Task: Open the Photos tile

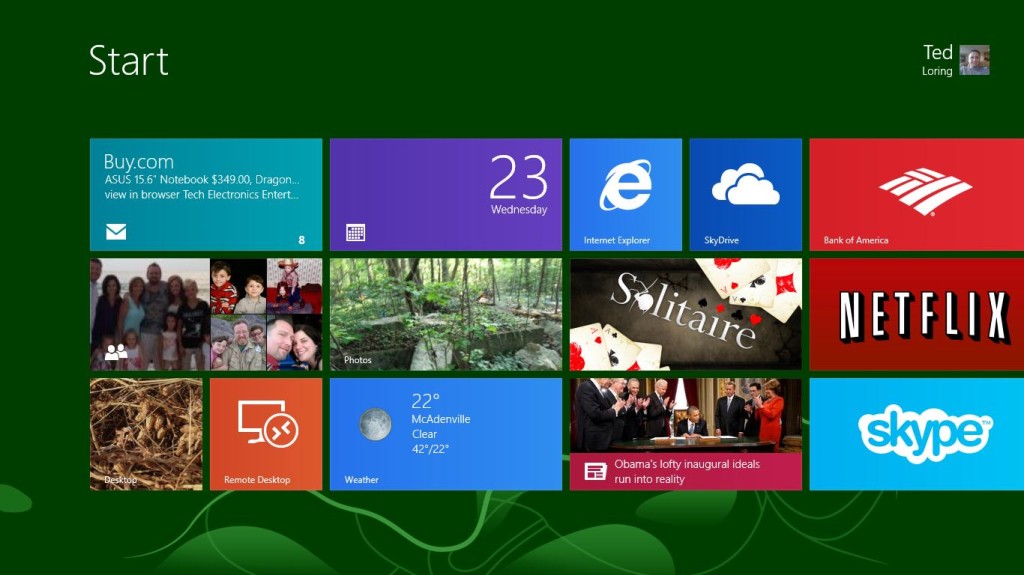Action: tap(445, 314)
